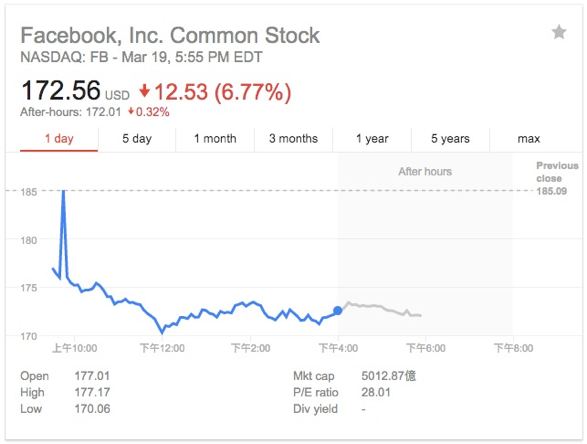Image resolution: width=587 pixels, height=444 pixels.
Task: Click the blue closing price dot on chart
Action: [338, 310]
